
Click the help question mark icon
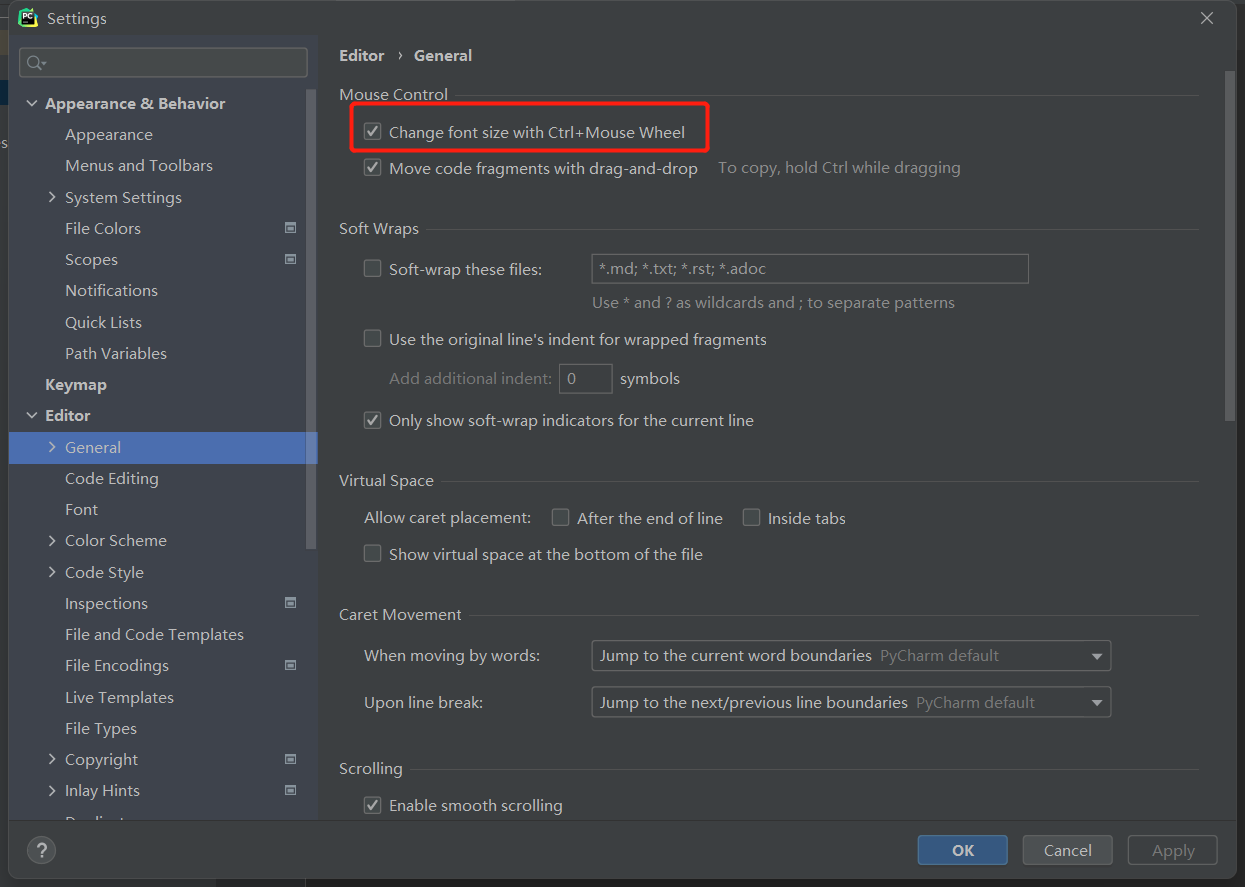[41, 850]
